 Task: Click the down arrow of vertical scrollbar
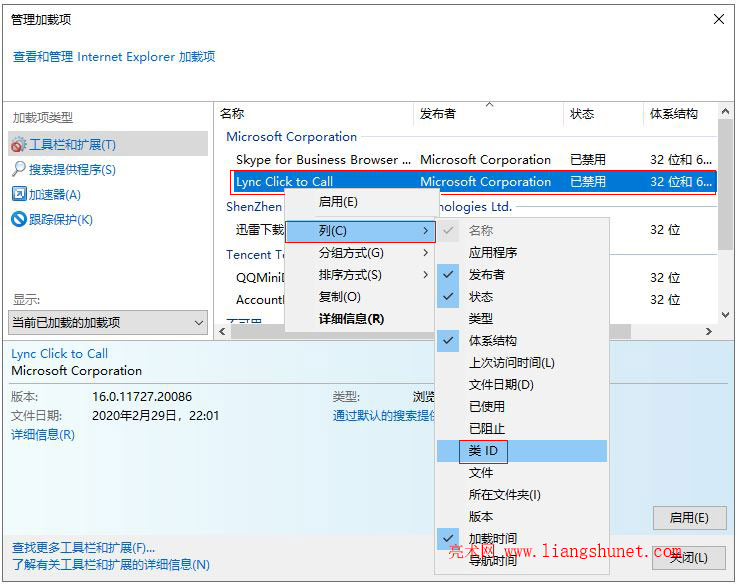(725, 315)
